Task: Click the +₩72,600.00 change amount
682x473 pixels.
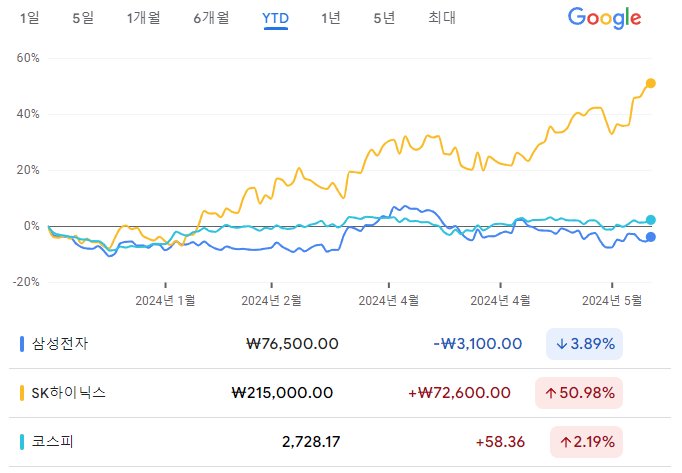Action: 459,393
